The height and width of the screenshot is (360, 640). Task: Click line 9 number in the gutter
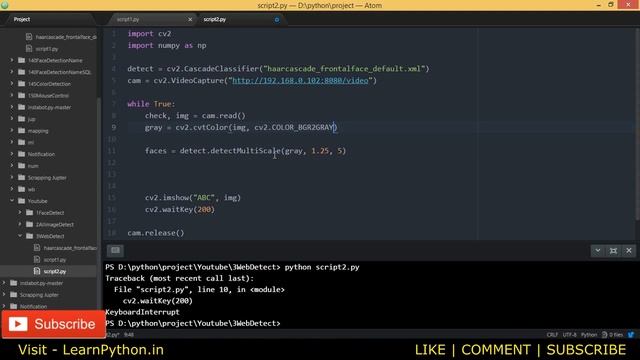pos(113,127)
